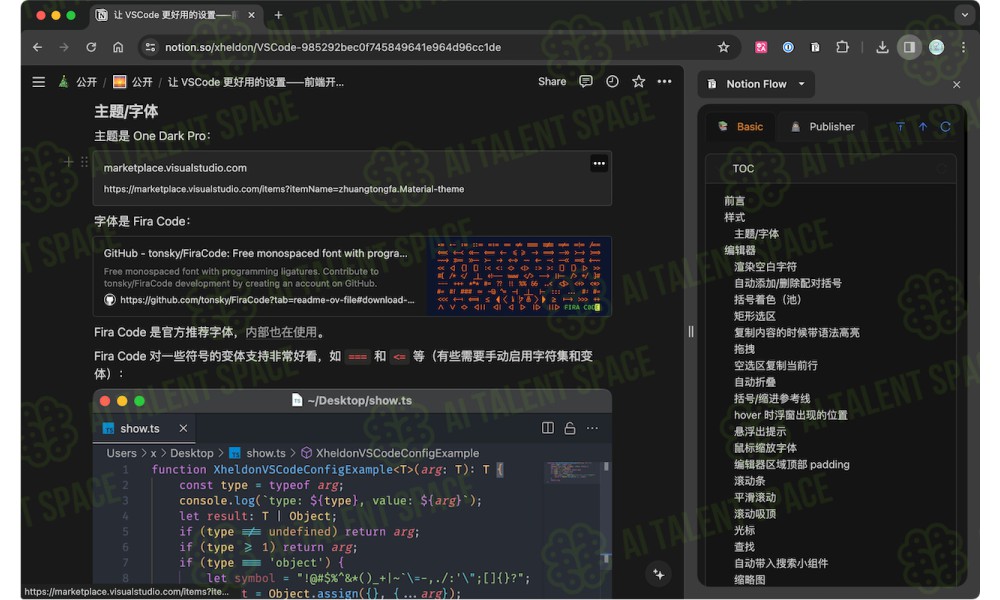This screenshot has height=600, width=1000.
Task: Click Desktop in the editor breadcrumb
Action: pos(192,453)
